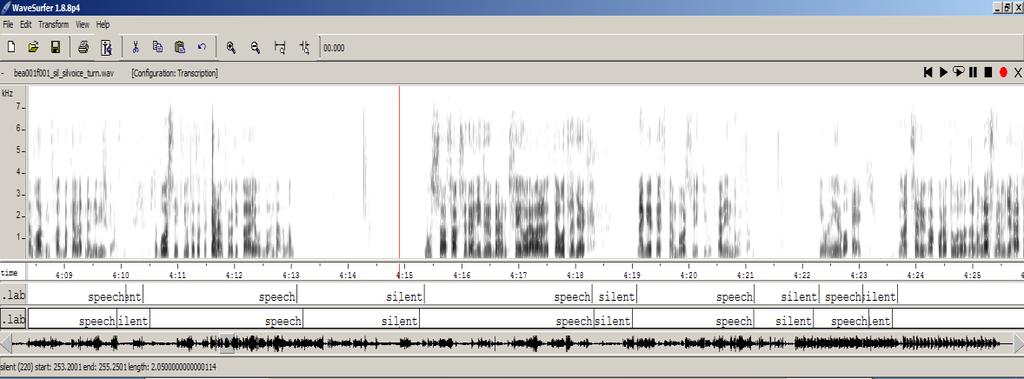This screenshot has width=1024, height=379.
Task: Zoom in on the spectrogram
Action: [231, 47]
